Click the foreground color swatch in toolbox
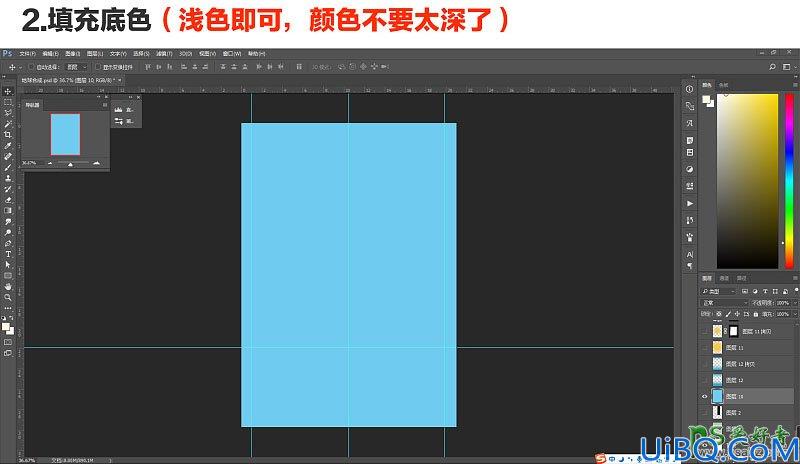Image resolution: width=800 pixels, height=464 pixels. point(6,326)
